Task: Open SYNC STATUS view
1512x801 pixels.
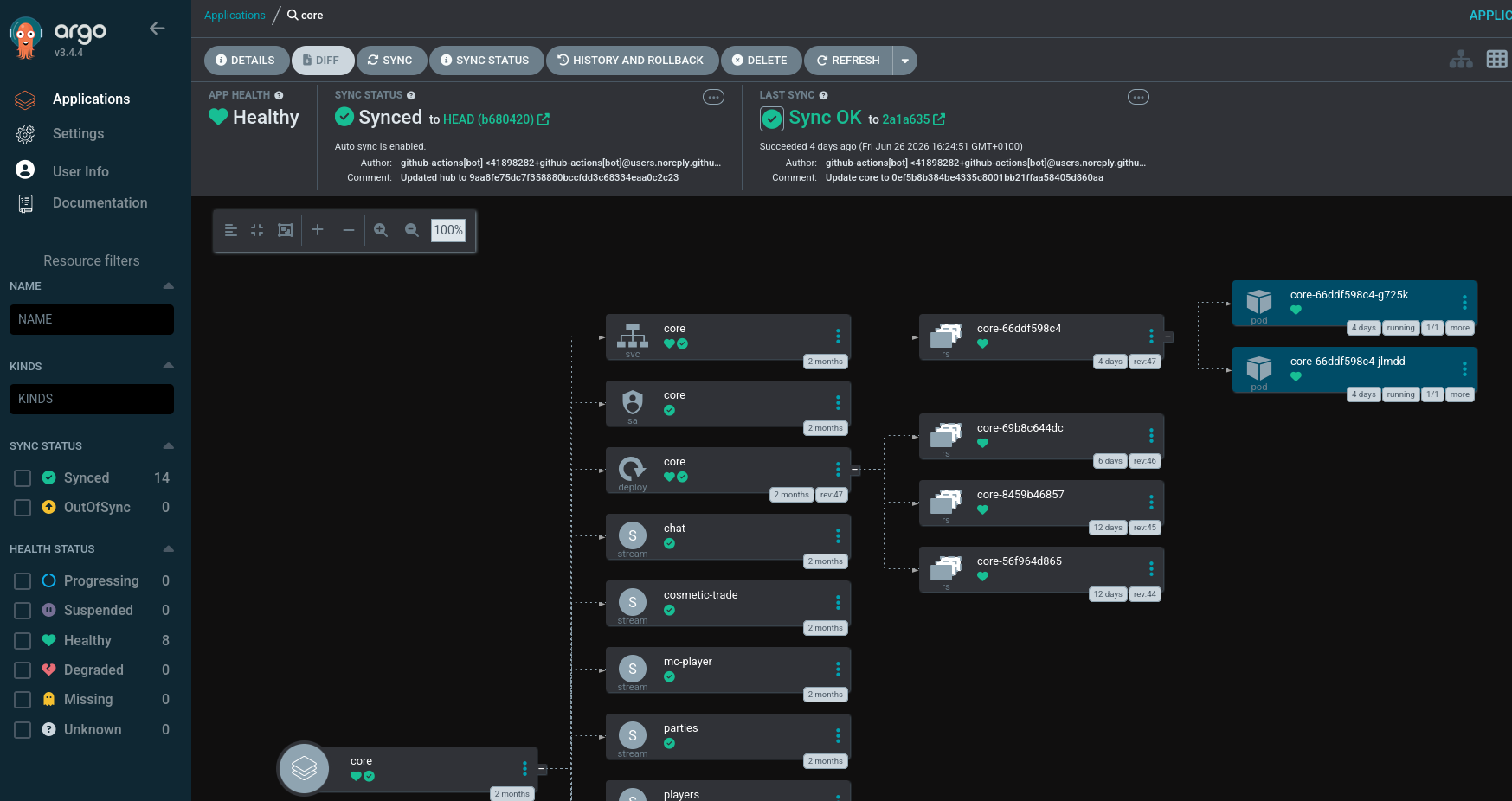Action: (x=486, y=61)
